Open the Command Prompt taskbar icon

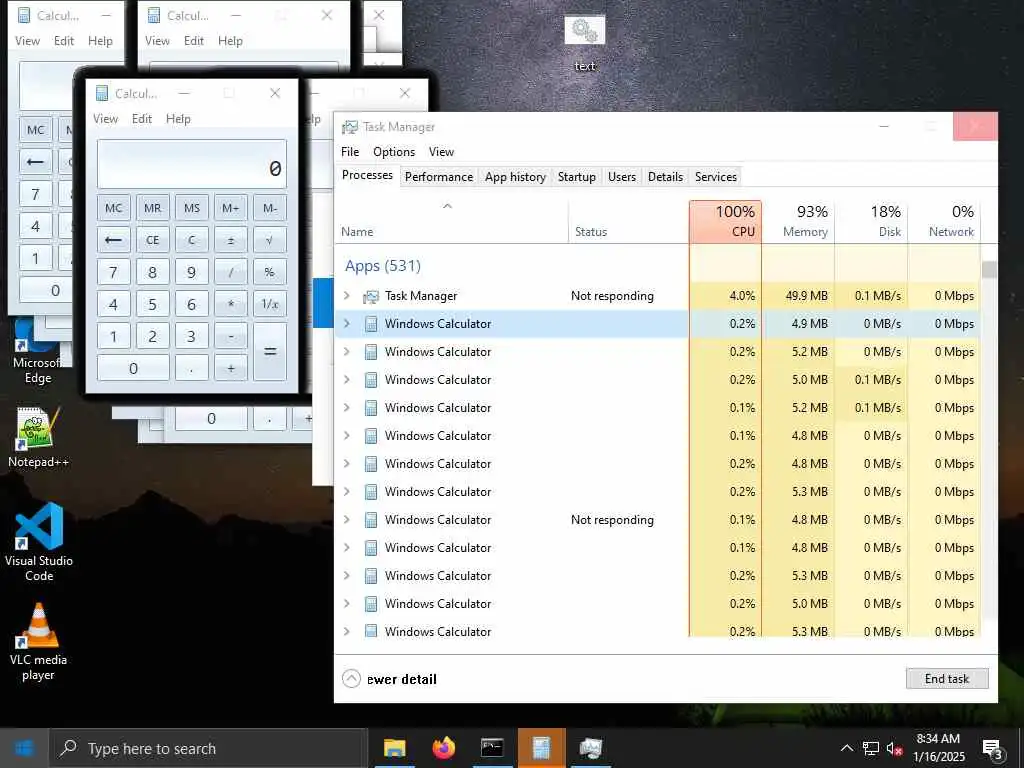coord(492,748)
